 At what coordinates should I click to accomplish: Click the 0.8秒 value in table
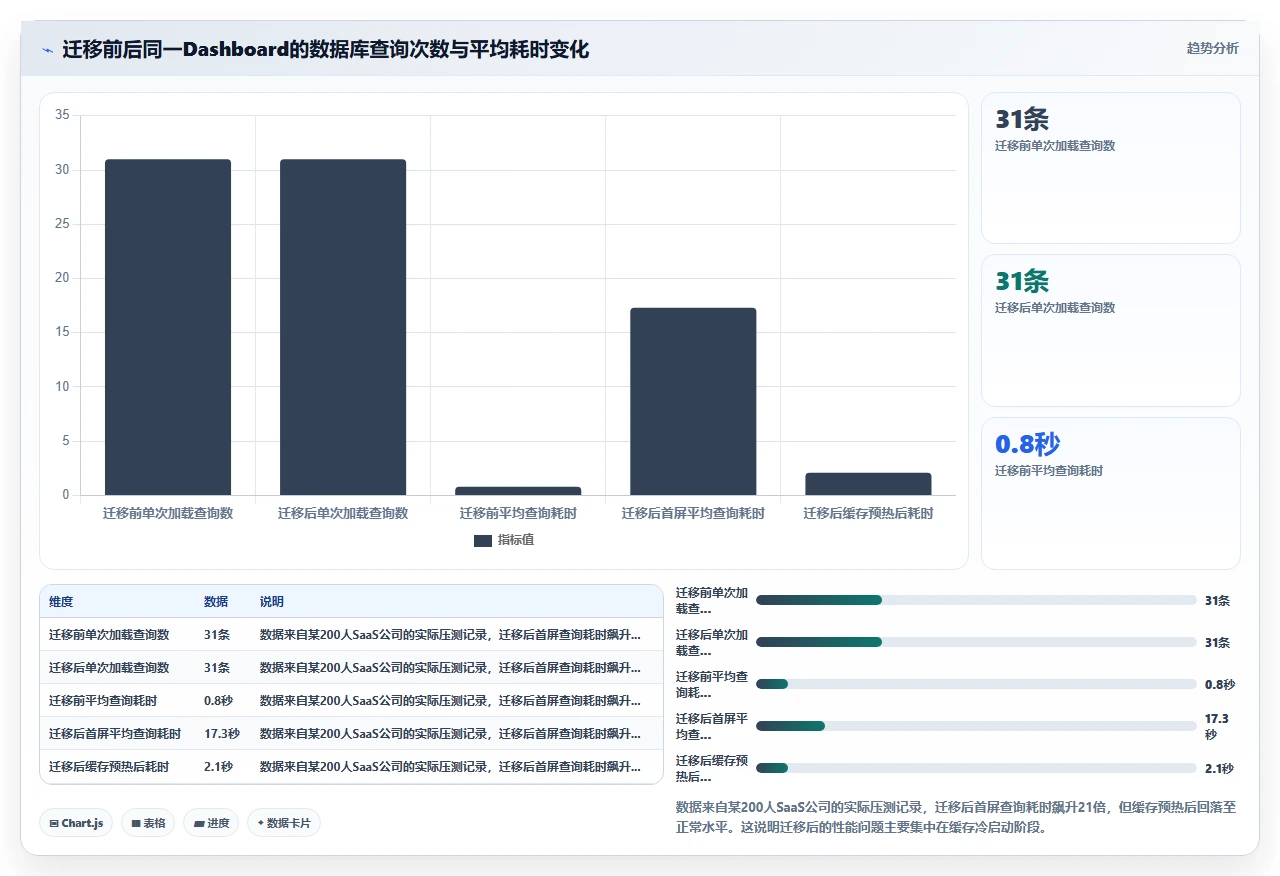point(218,701)
